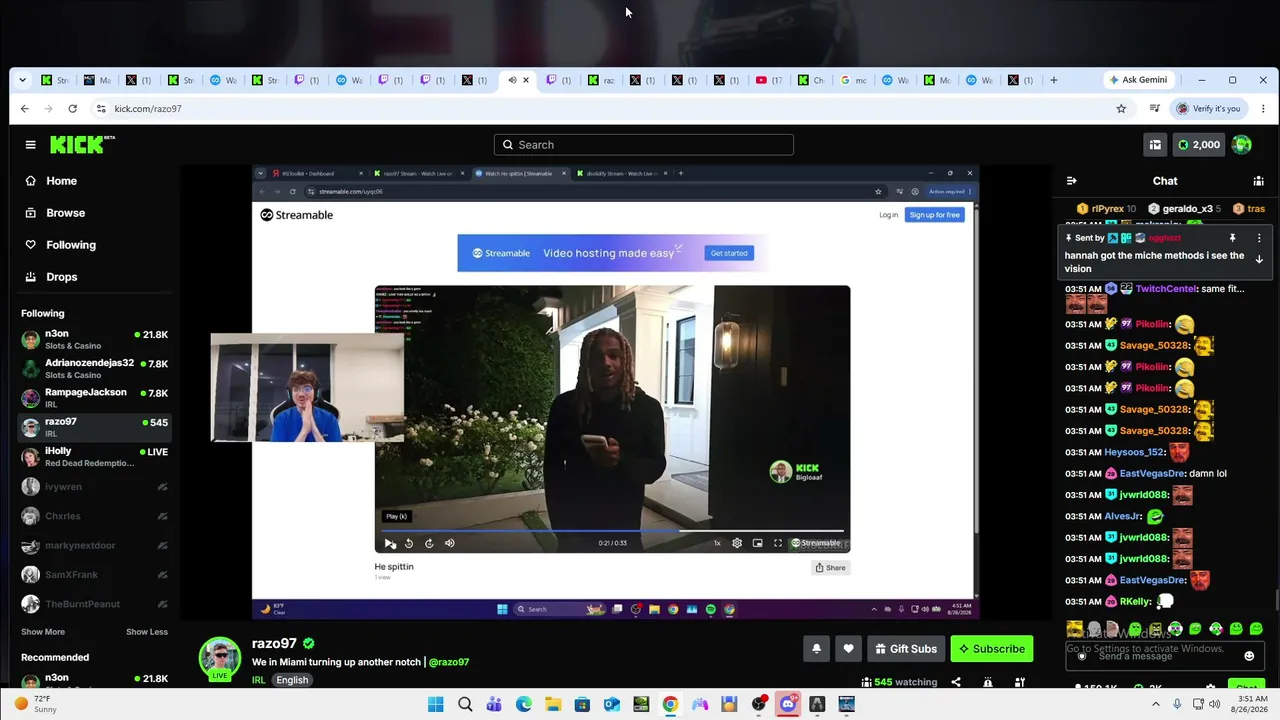Screen dimensions: 1280x720
Task: Unpin the pinned chat message
Action: click(x=1232, y=238)
